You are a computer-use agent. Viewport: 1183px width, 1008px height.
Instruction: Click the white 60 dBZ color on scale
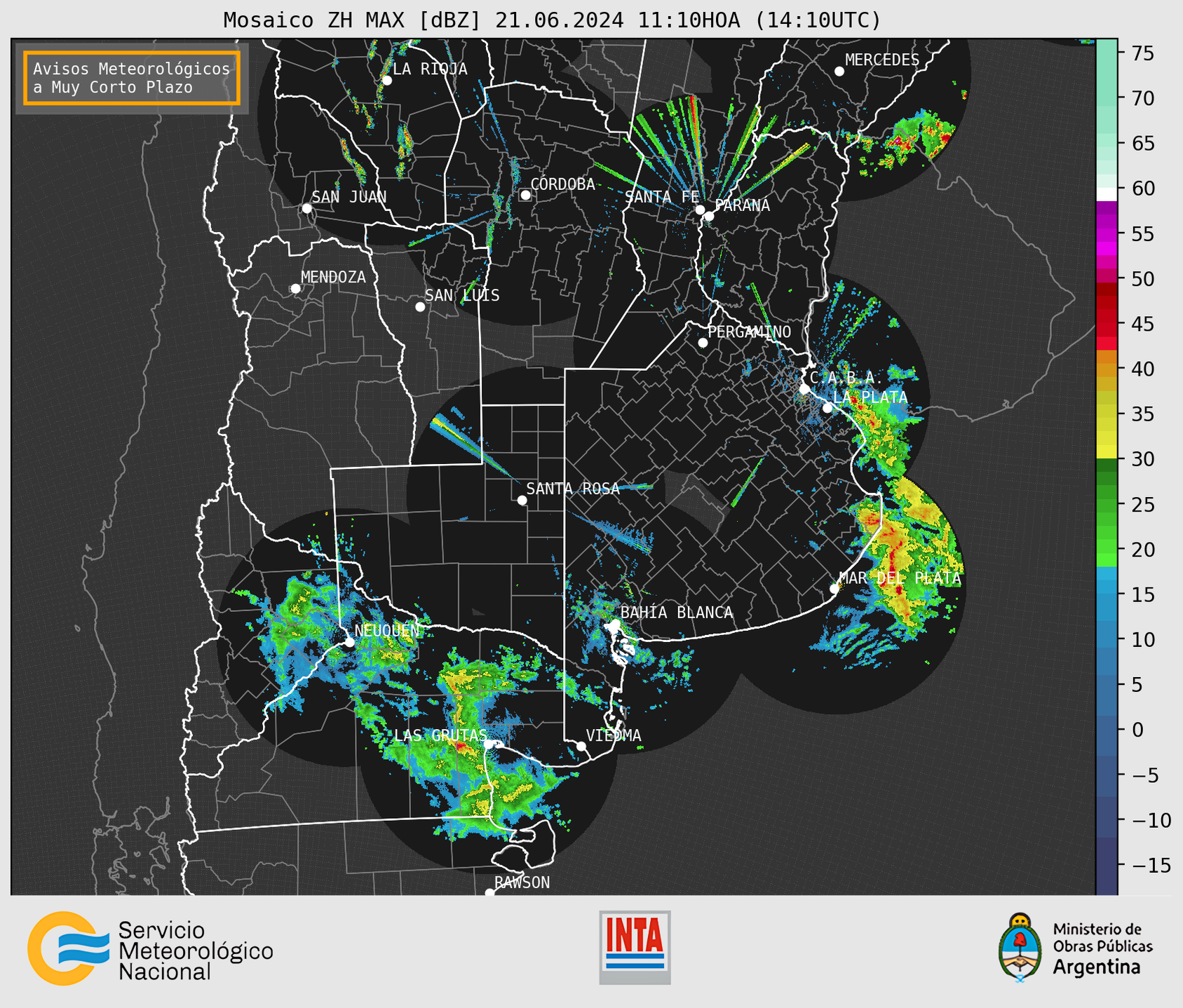[1107, 194]
